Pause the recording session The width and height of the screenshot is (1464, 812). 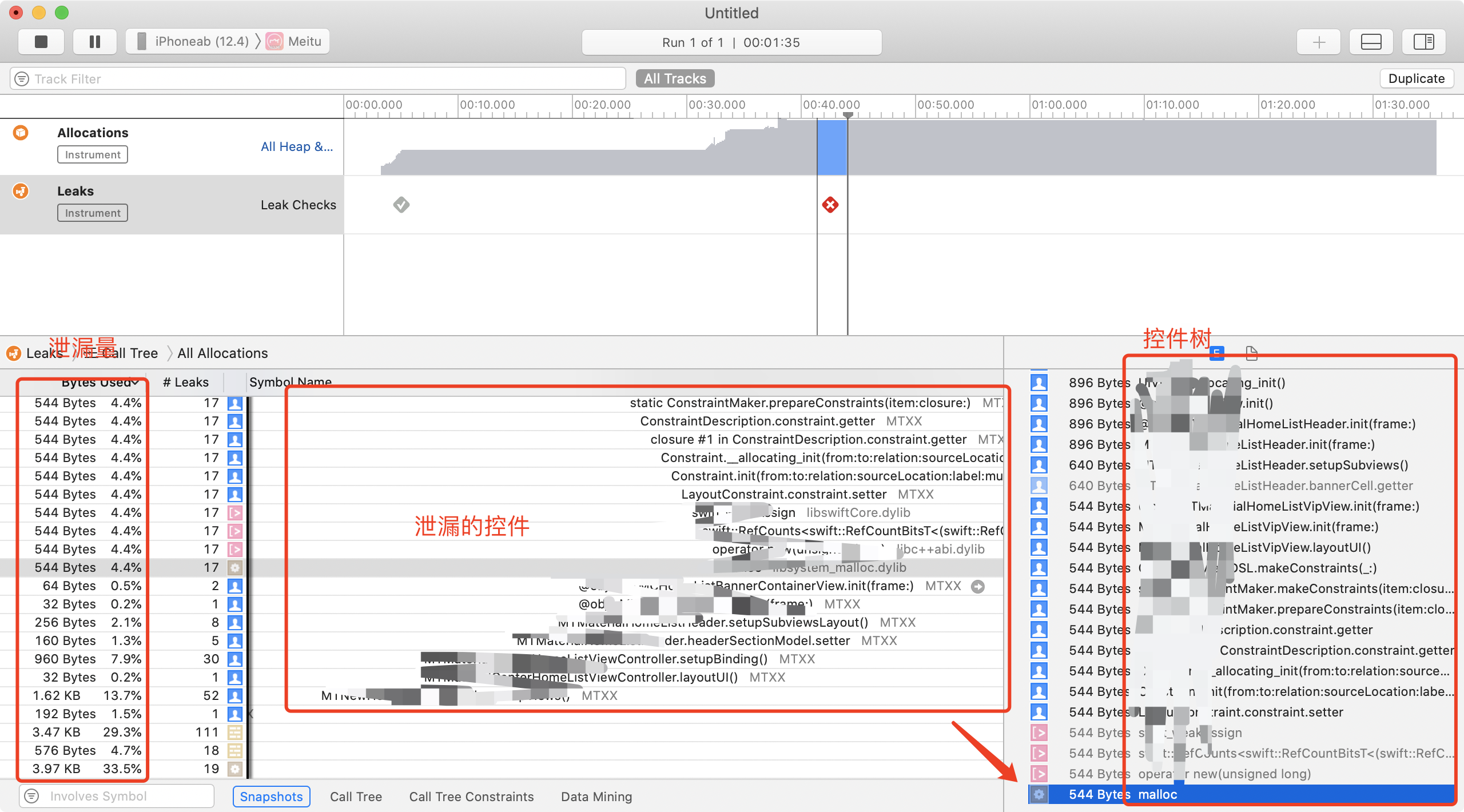click(x=95, y=41)
